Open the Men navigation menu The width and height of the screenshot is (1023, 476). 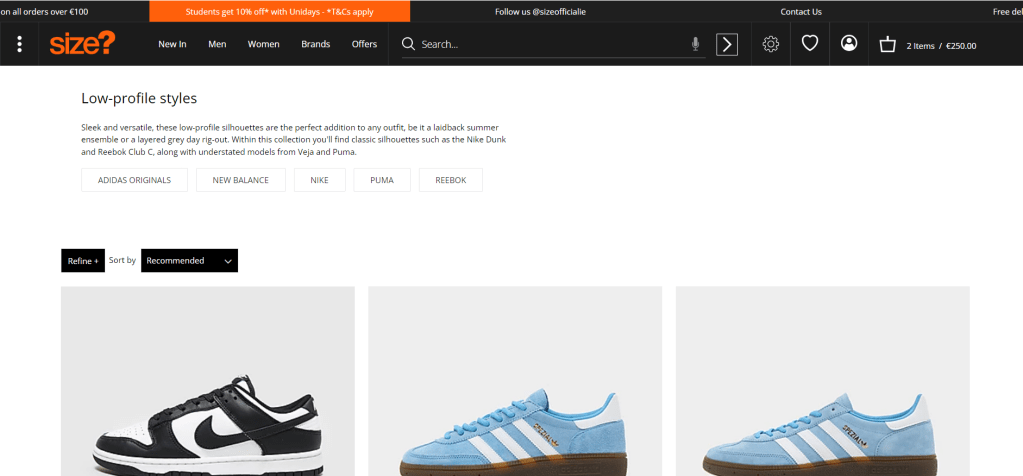[x=217, y=44]
